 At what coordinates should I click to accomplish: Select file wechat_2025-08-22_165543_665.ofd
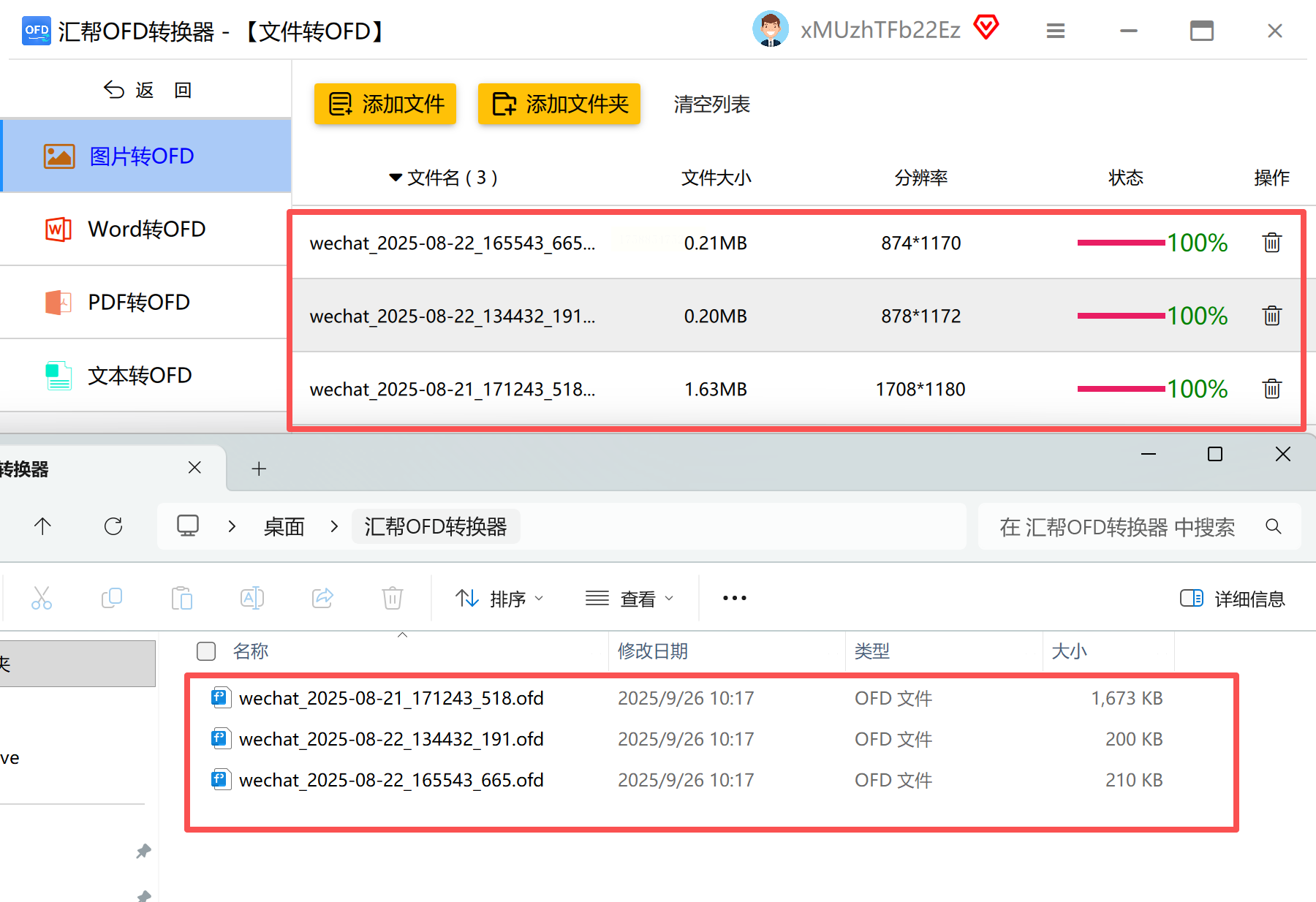coord(391,780)
